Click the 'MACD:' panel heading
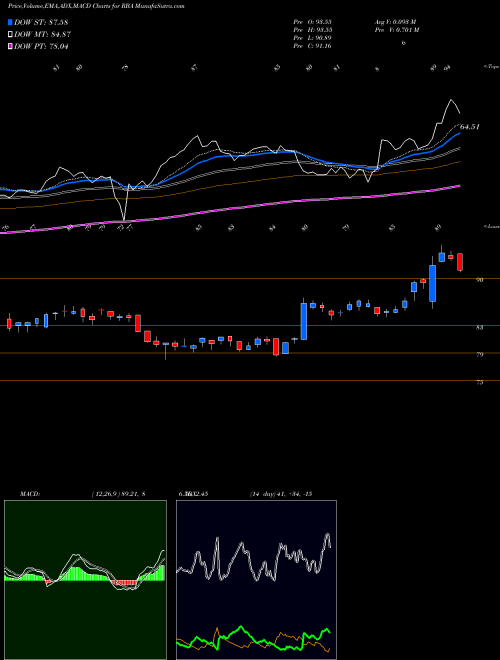The image size is (500, 660). 30,494
